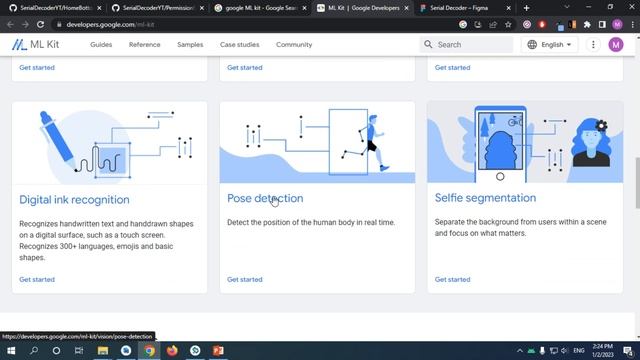Viewport: 640px width, 360px height.
Task: Go back to previous page
Action: (x=10, y=24)
